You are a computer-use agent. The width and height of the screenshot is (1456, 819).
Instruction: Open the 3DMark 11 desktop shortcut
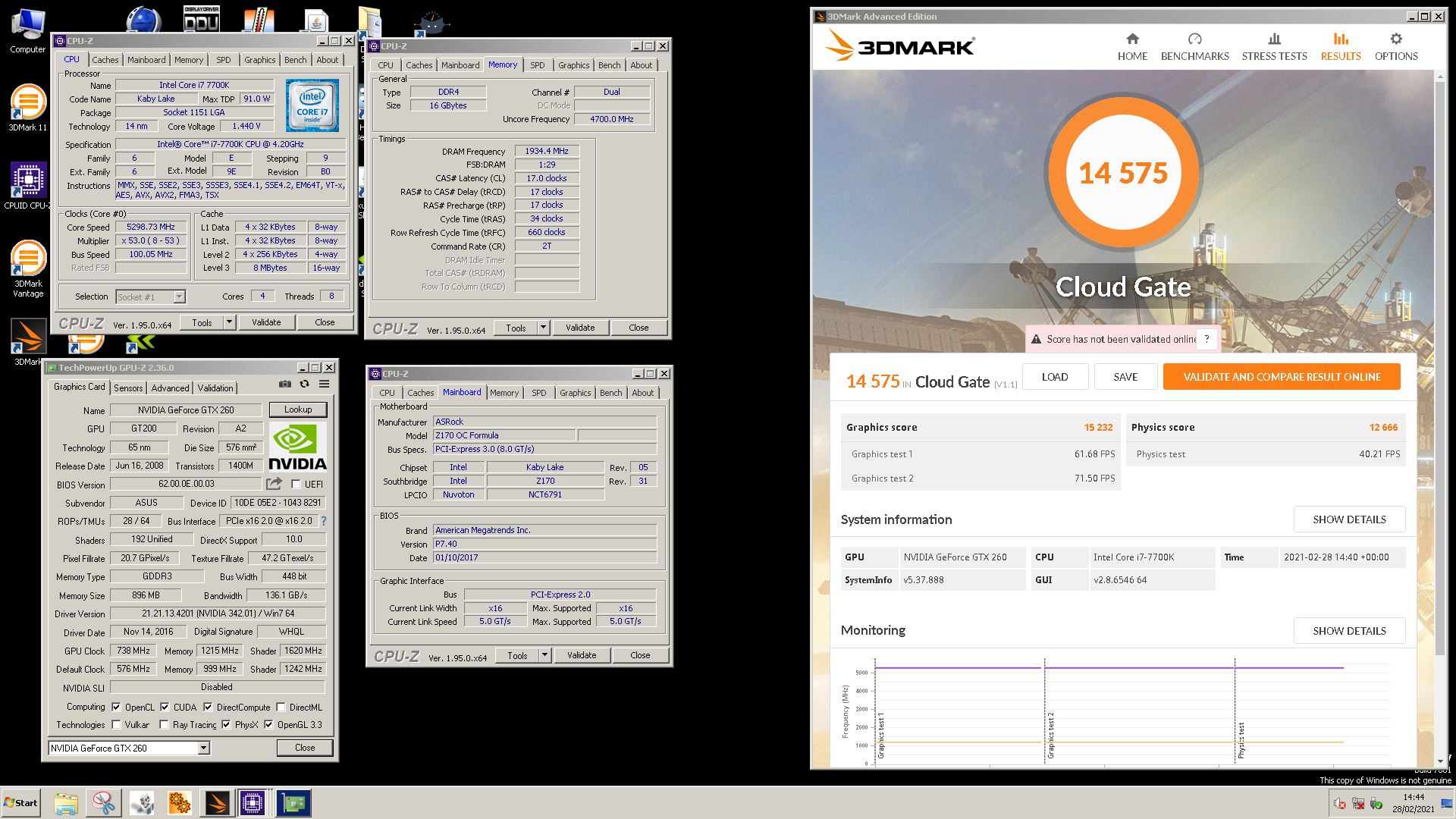[x=28, y=108]
